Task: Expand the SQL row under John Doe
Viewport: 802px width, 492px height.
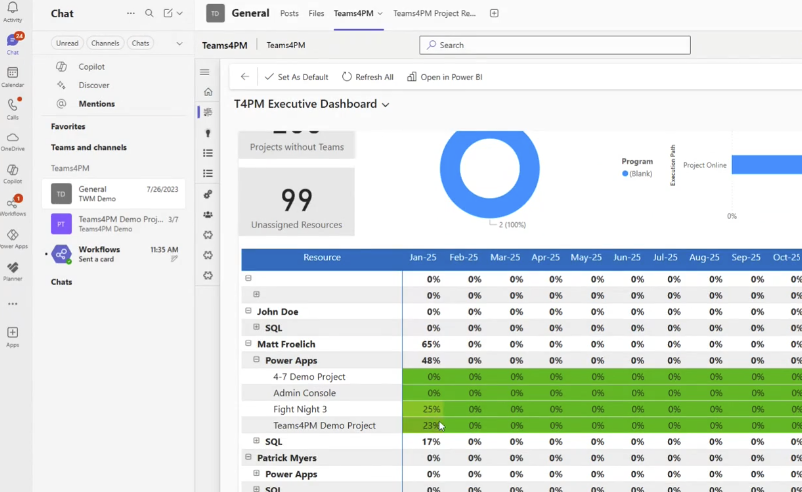Action: pos(257,328)
